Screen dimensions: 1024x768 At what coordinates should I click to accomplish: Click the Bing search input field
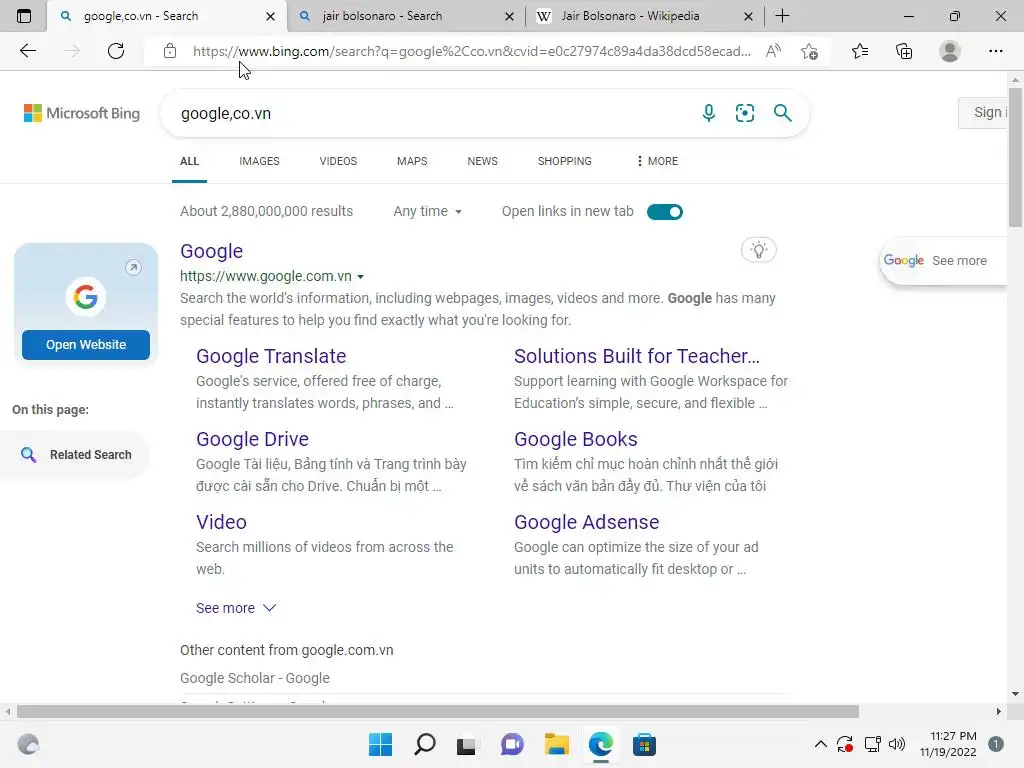tap(431, 113)
